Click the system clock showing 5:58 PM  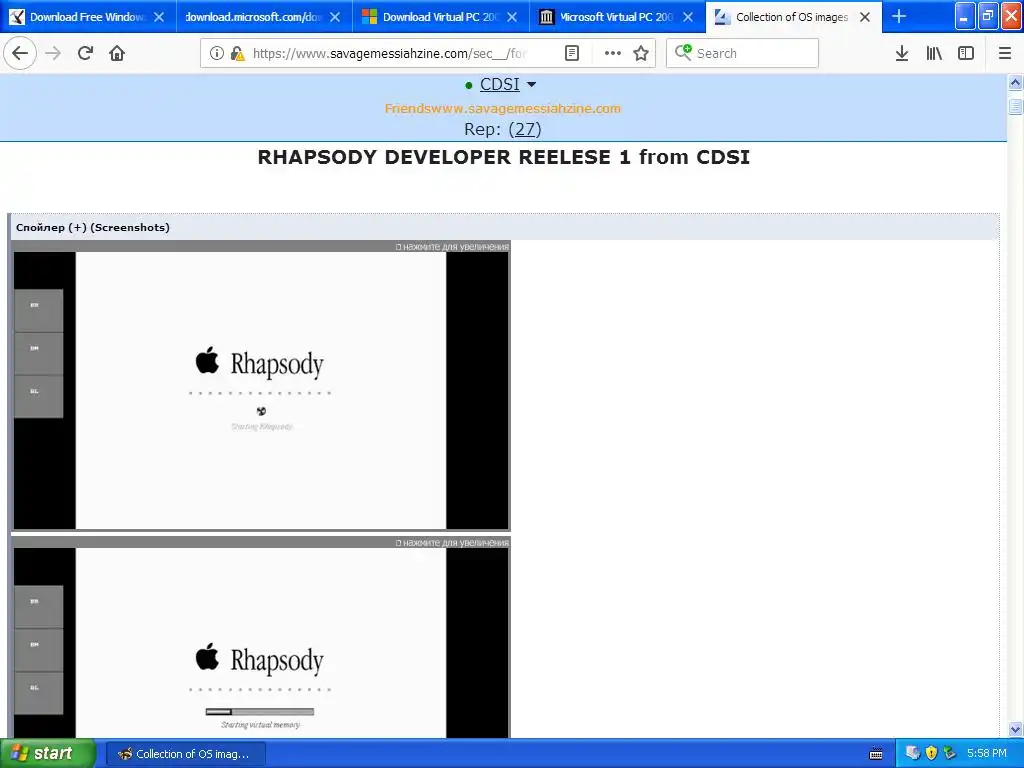987,753
